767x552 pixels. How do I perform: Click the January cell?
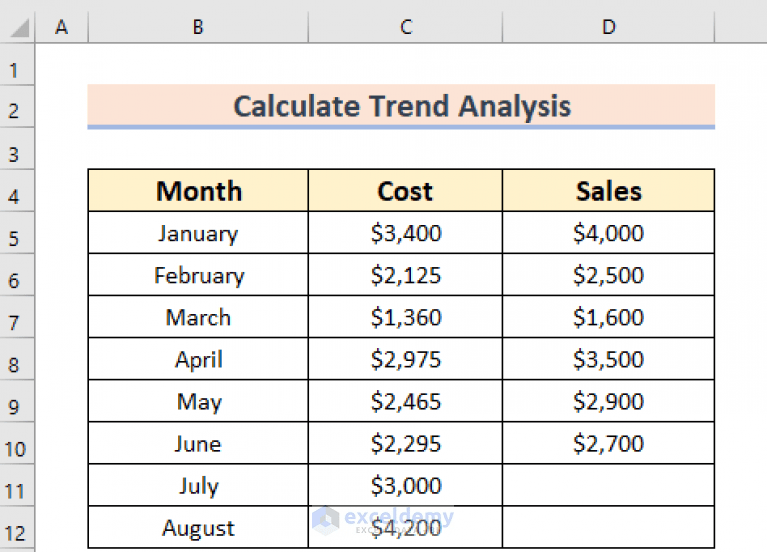(x=198, y=233)
